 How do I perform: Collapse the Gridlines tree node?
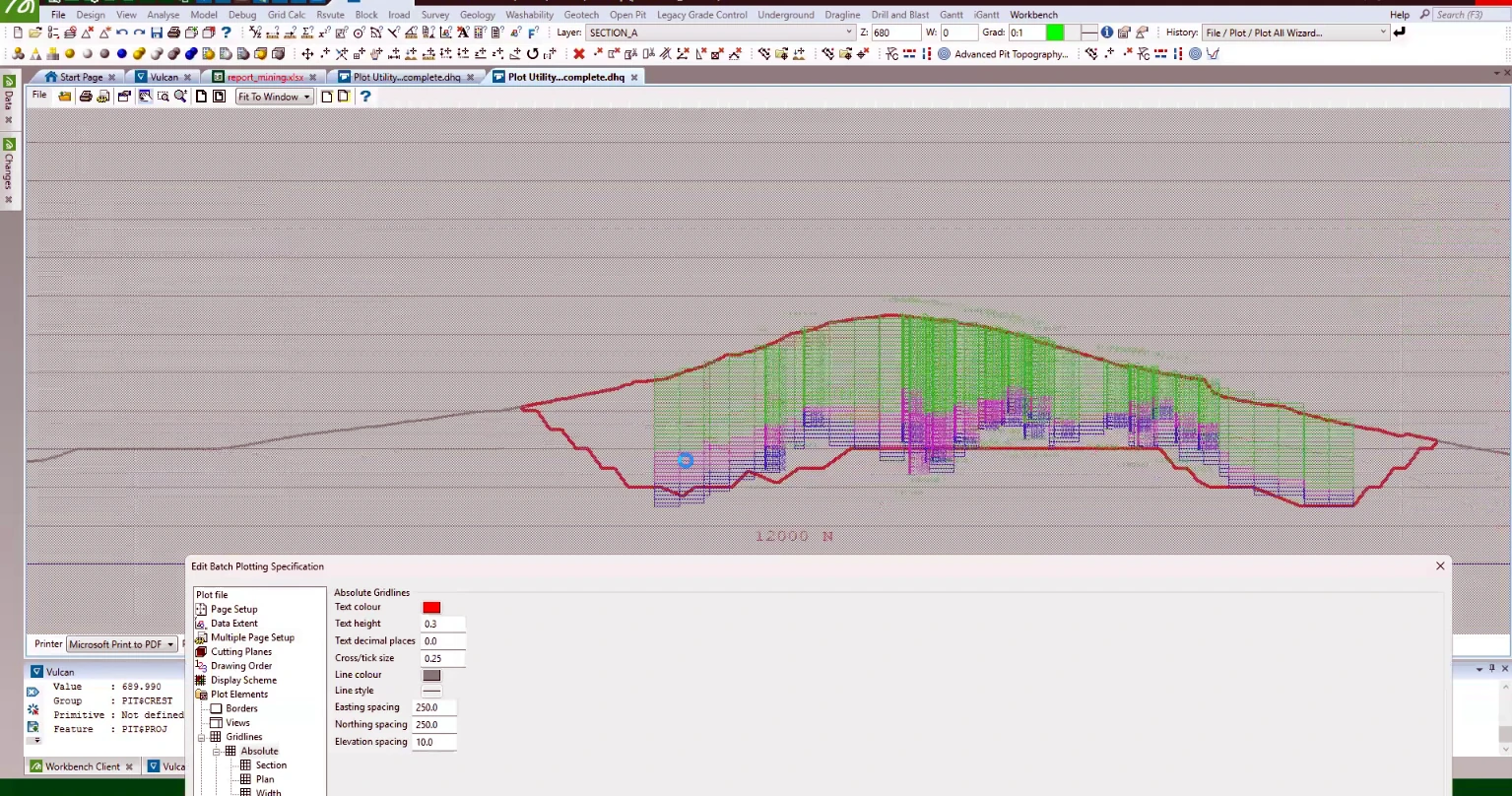[x=202, y=737]
